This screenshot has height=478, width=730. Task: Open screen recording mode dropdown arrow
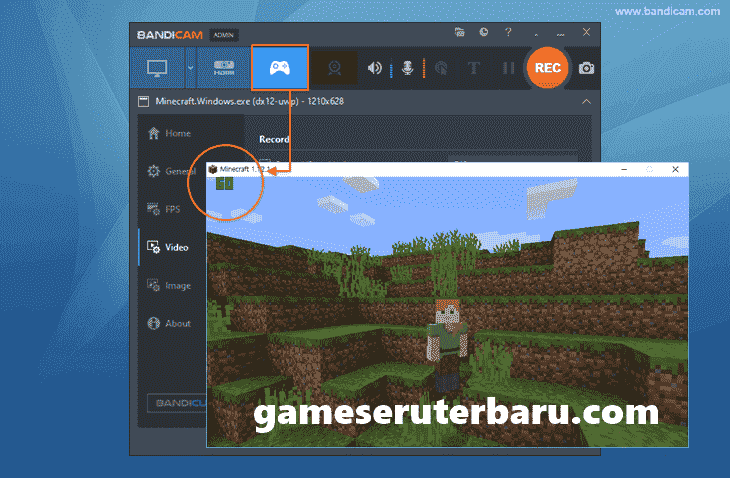(x=190, y=68)
